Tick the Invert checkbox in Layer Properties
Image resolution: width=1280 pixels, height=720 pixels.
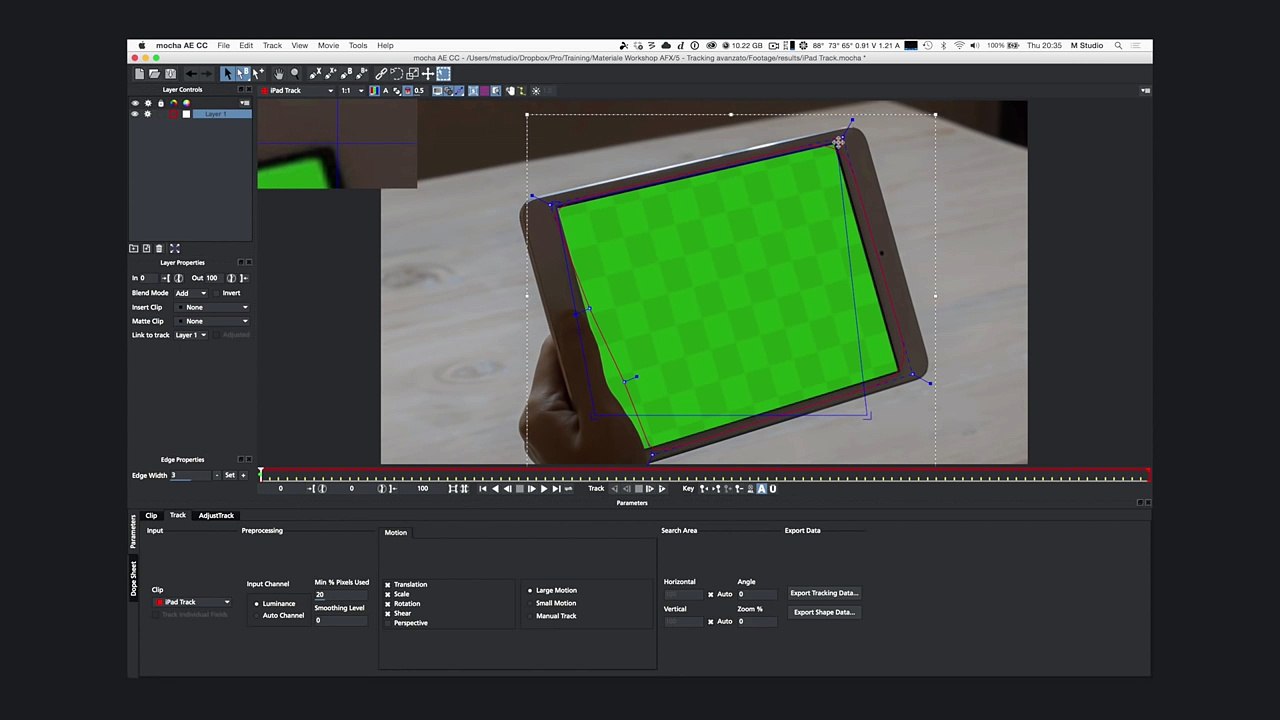[217, 293]
